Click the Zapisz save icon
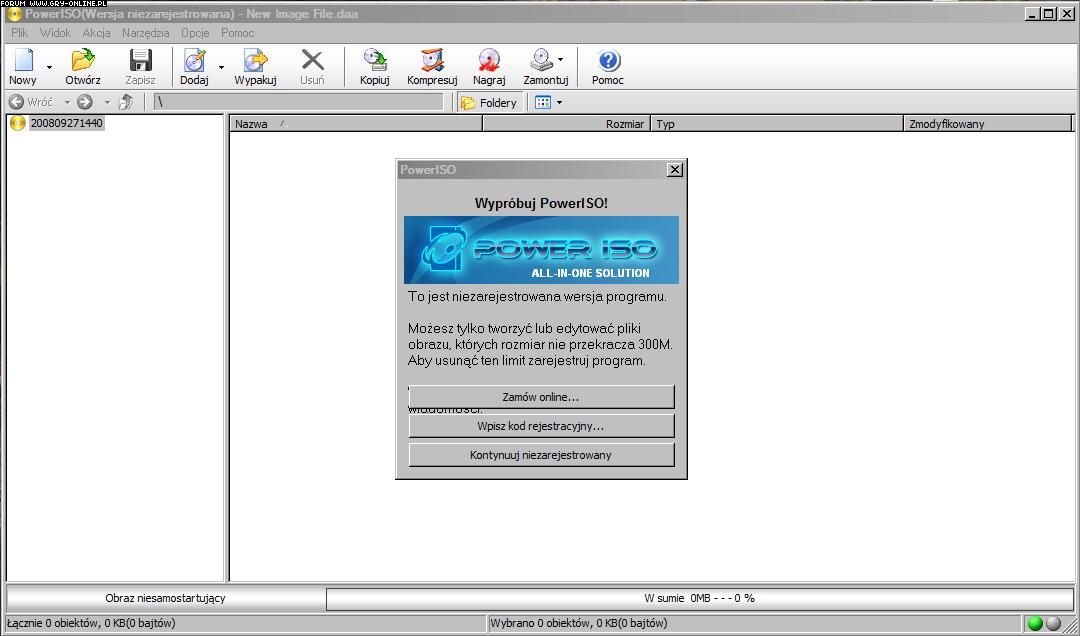 pyautogui.click(x=141, y=61)
